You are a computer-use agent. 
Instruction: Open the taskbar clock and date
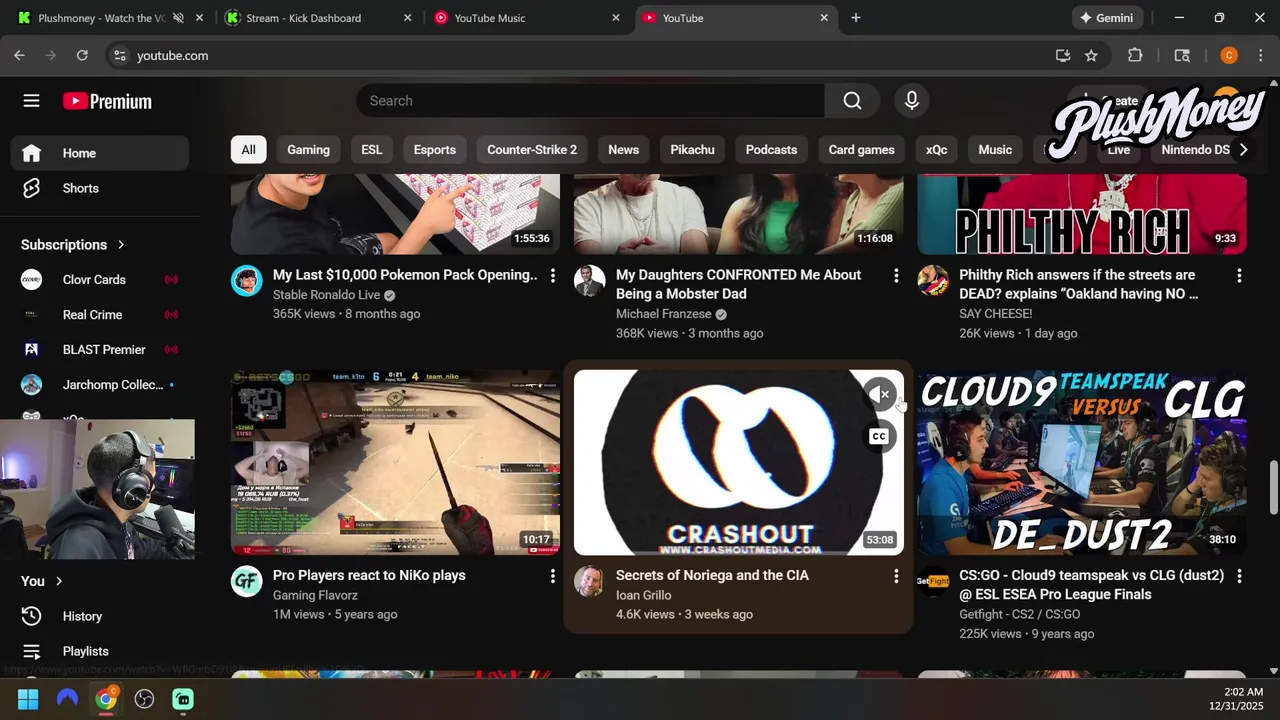pos(1236,699)
